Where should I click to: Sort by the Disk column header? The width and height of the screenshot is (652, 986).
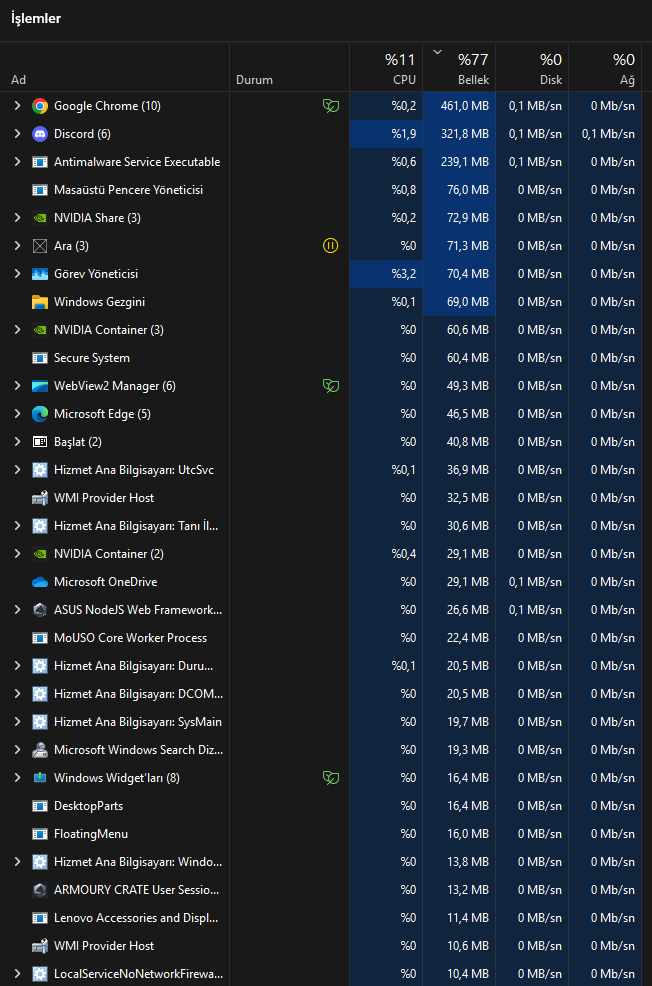pos(532,67)
